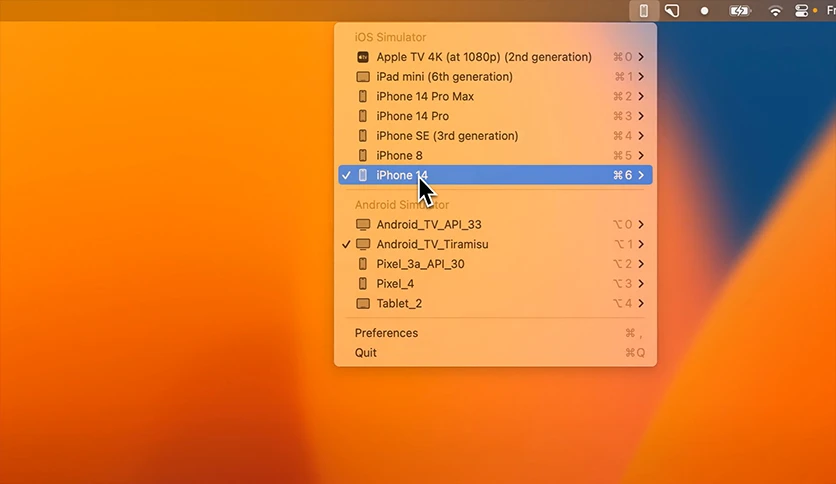Select iPhone 8 simulator entry
This screenshot has height=484, width=836.
495,156
